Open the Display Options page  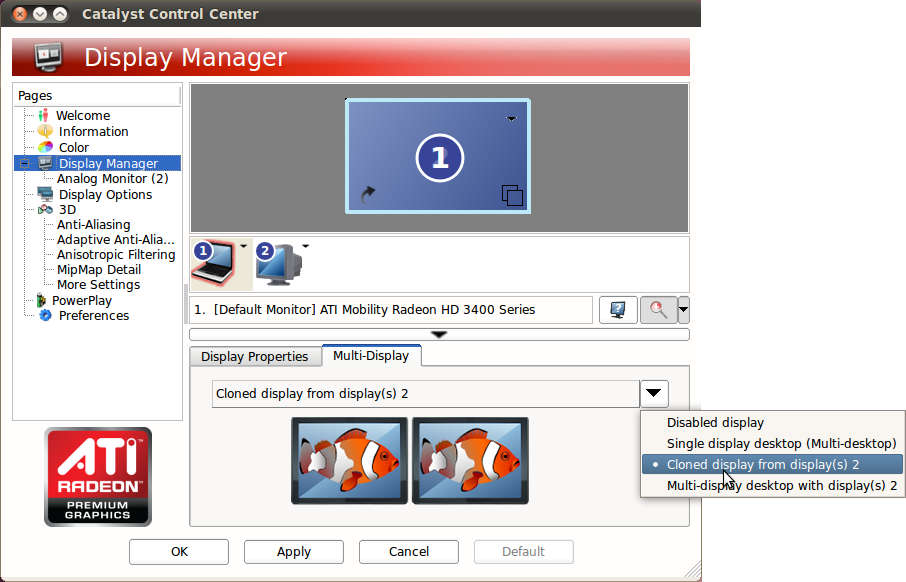106,195
